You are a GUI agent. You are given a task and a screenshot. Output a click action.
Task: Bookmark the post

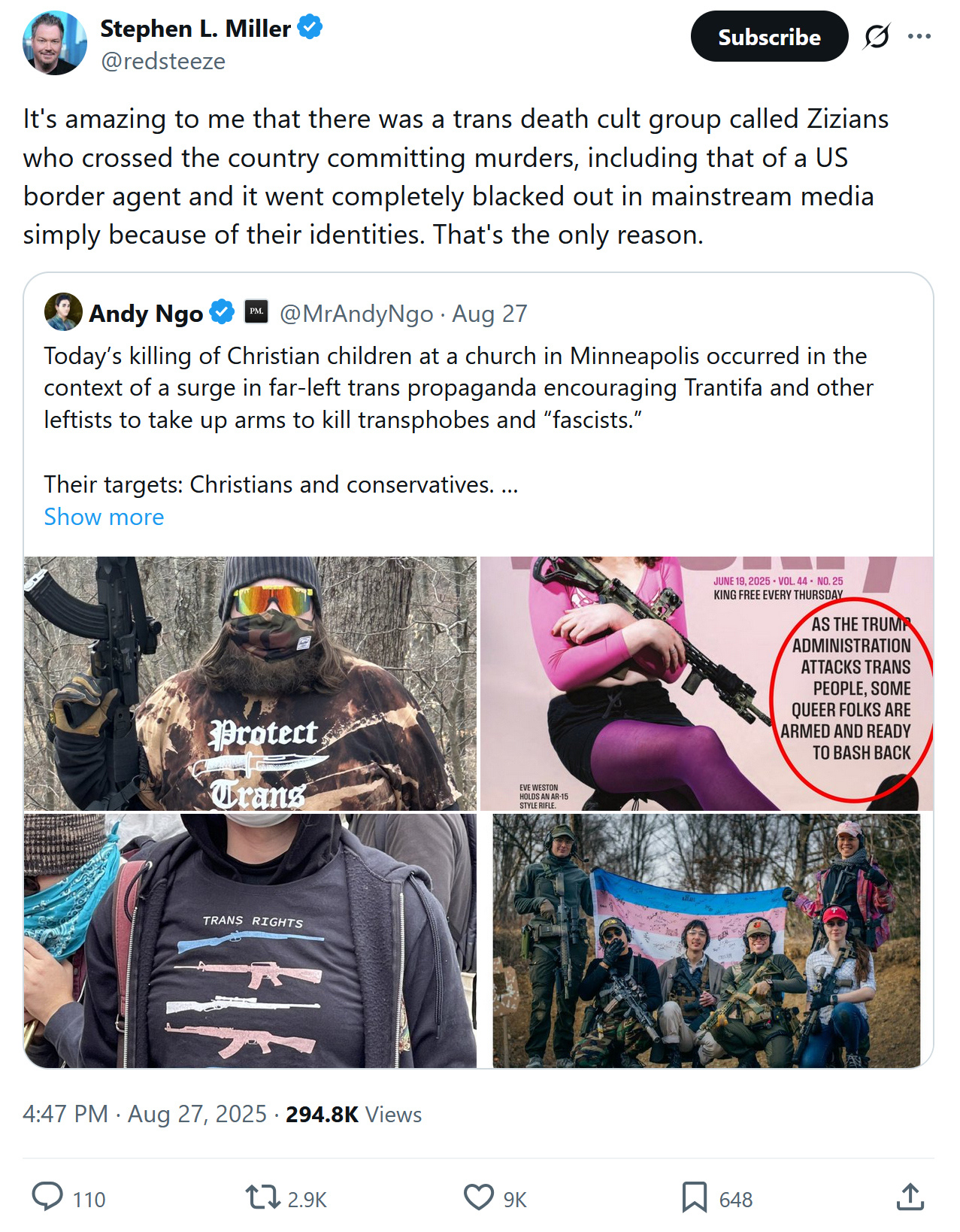pos(695,1197)
